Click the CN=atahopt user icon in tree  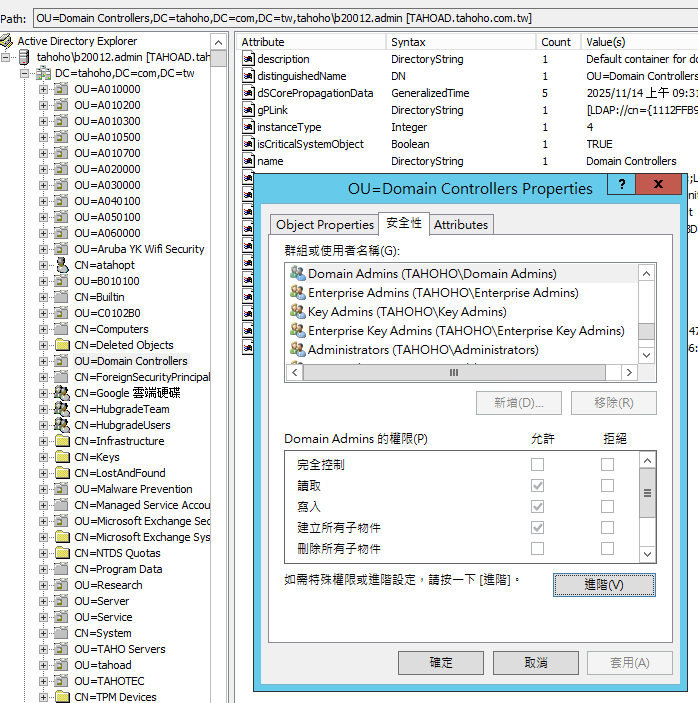(x=61, y=265)
